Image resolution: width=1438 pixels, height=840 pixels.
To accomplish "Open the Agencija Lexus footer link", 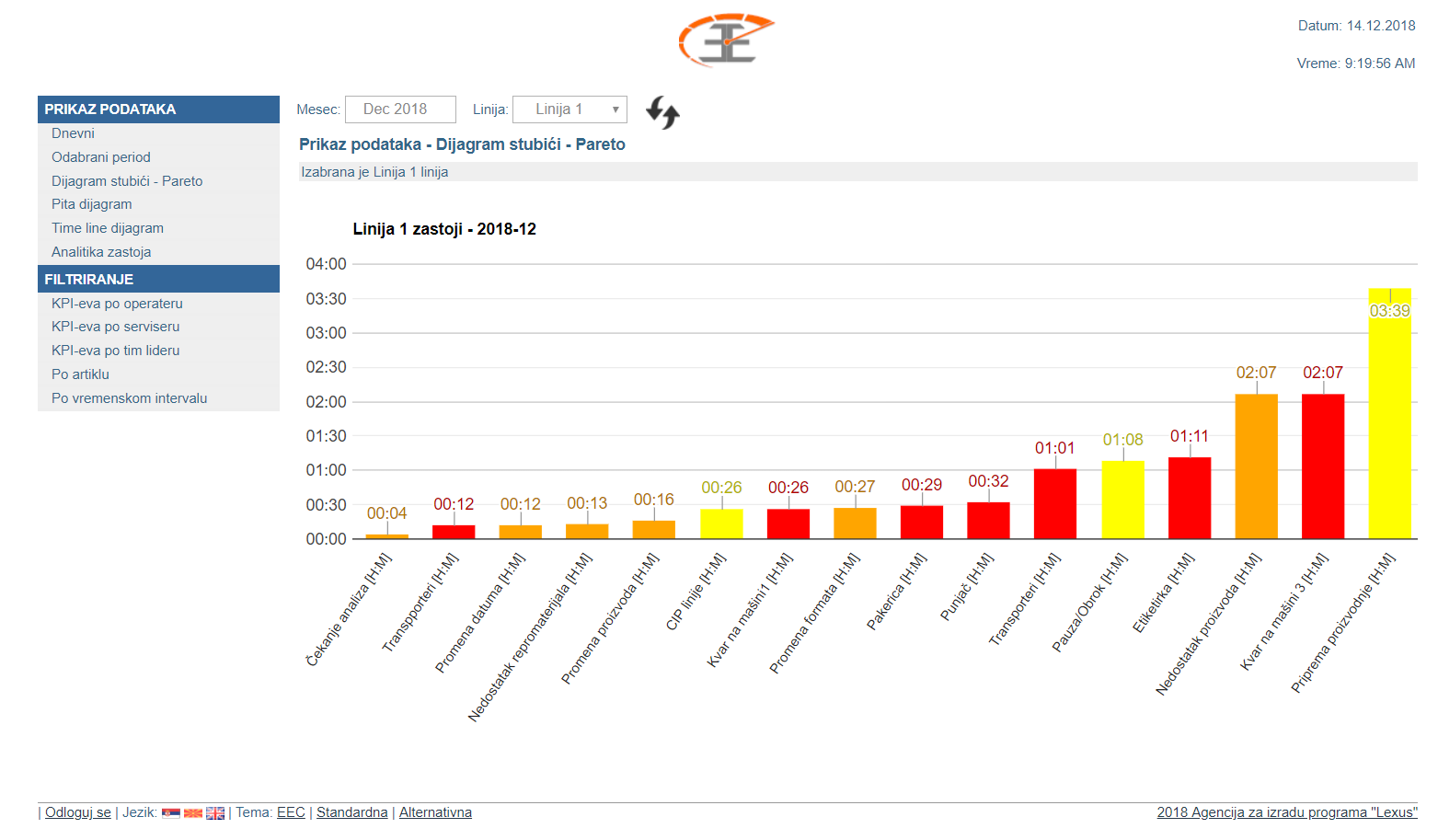I will [x=1286, y=812].
